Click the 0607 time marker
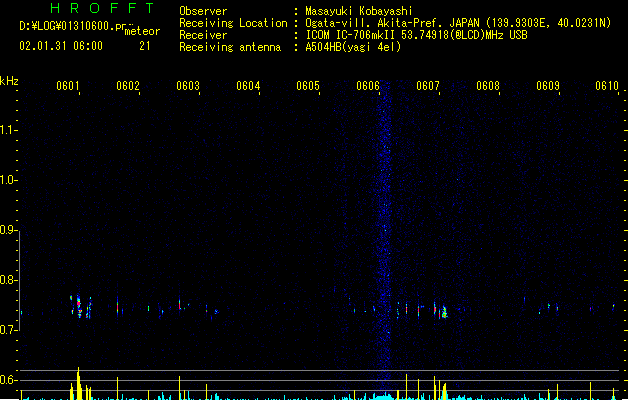This screenshot has width=629, height=400. [x=428, y=86]
